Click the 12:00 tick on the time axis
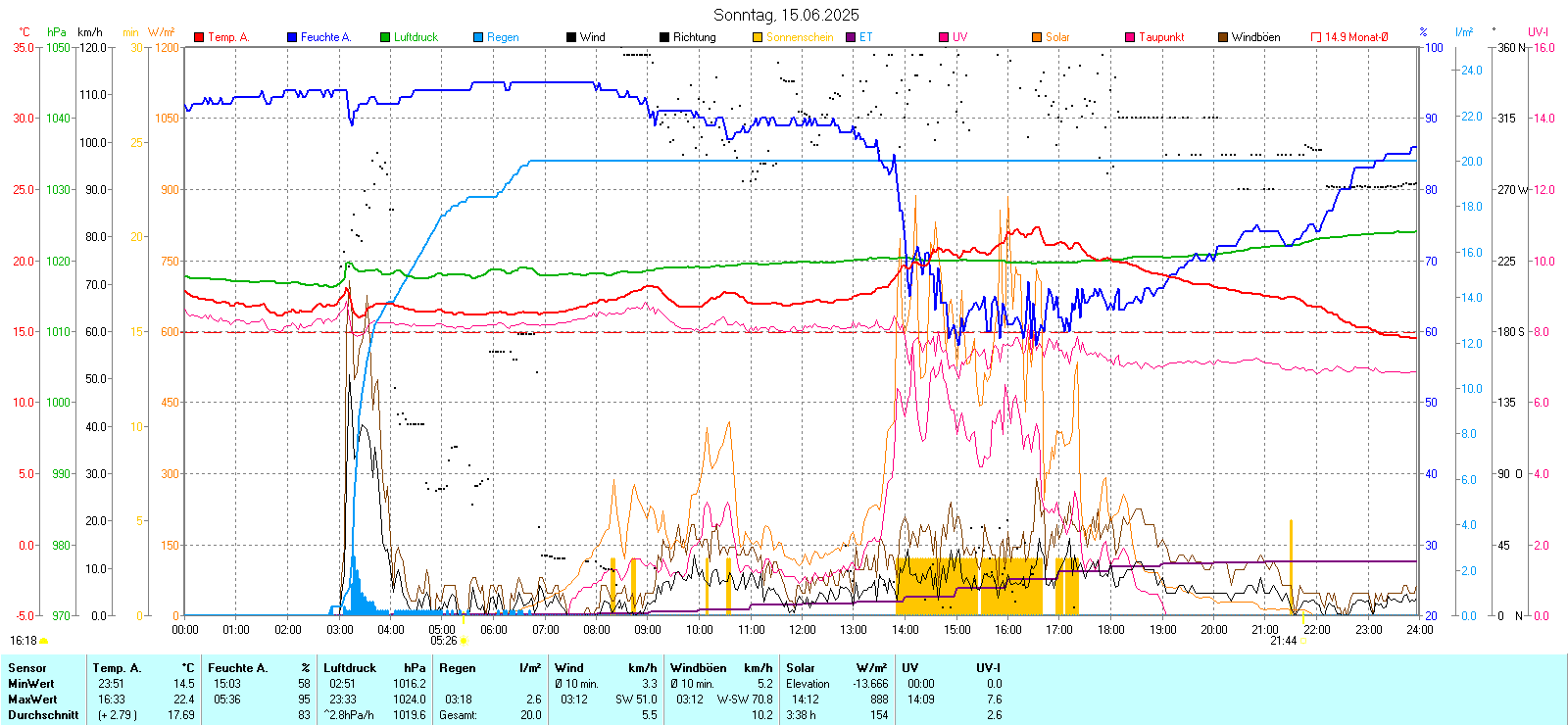 click(x=802, y=629)
